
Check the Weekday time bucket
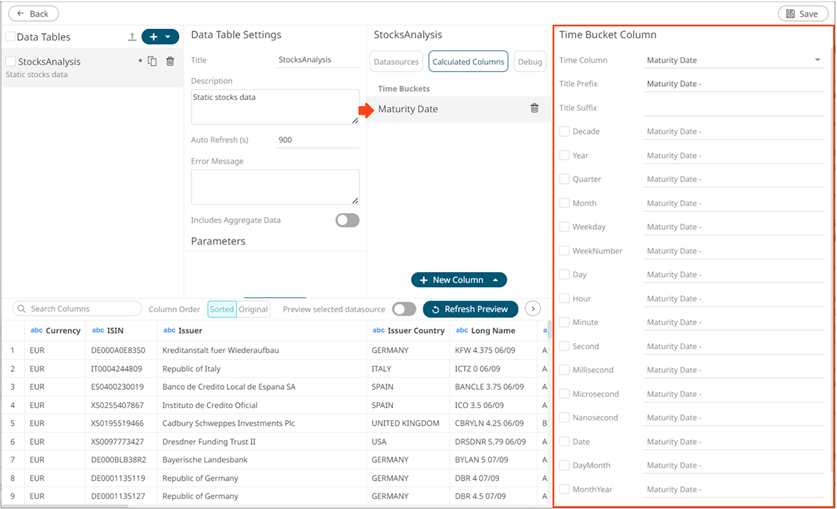tap(564, 227)
